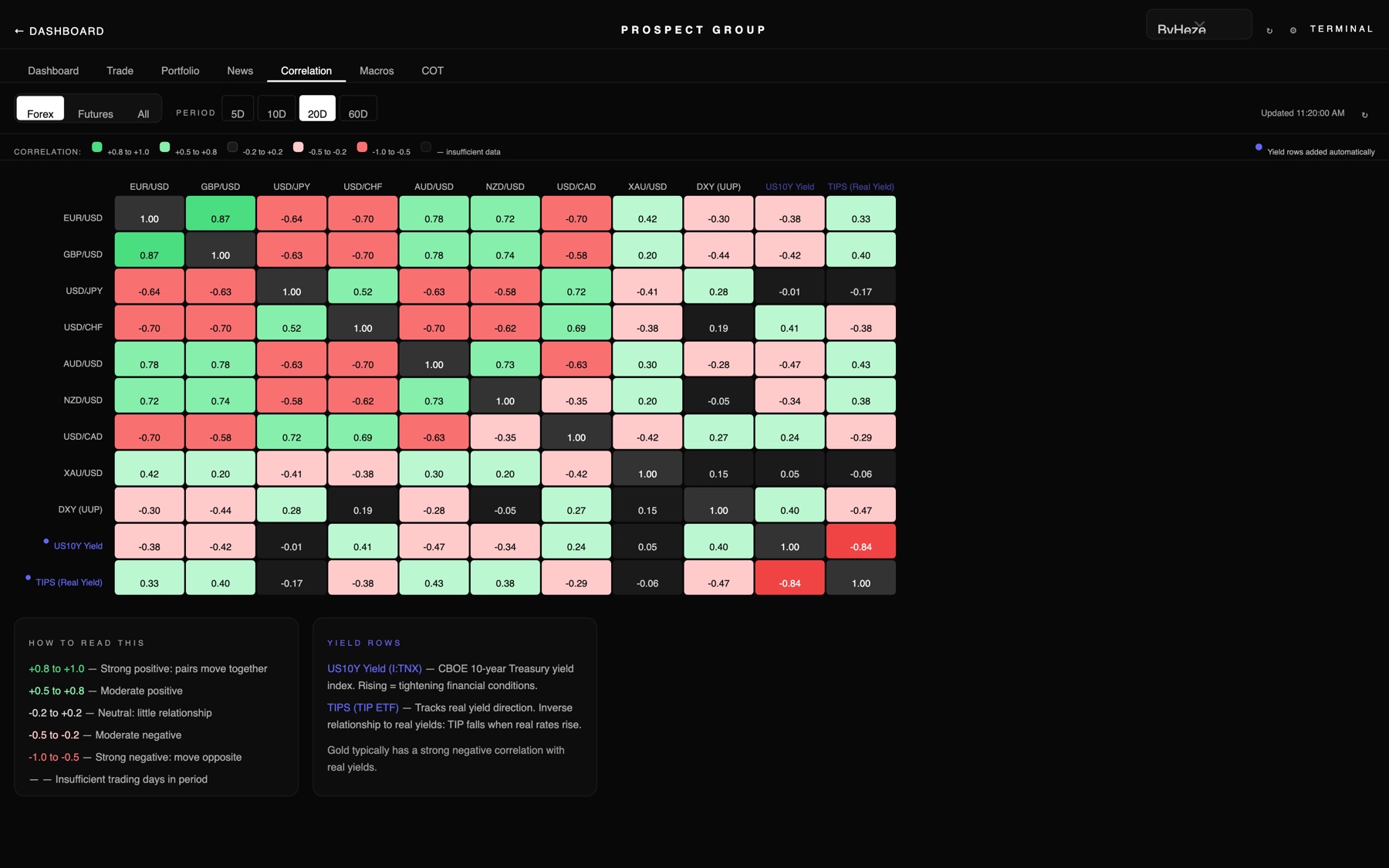The height and width of the screenshot is (868, 1389).
Task: Click the YIELD ROWS heading
Action: coord(364,643)
